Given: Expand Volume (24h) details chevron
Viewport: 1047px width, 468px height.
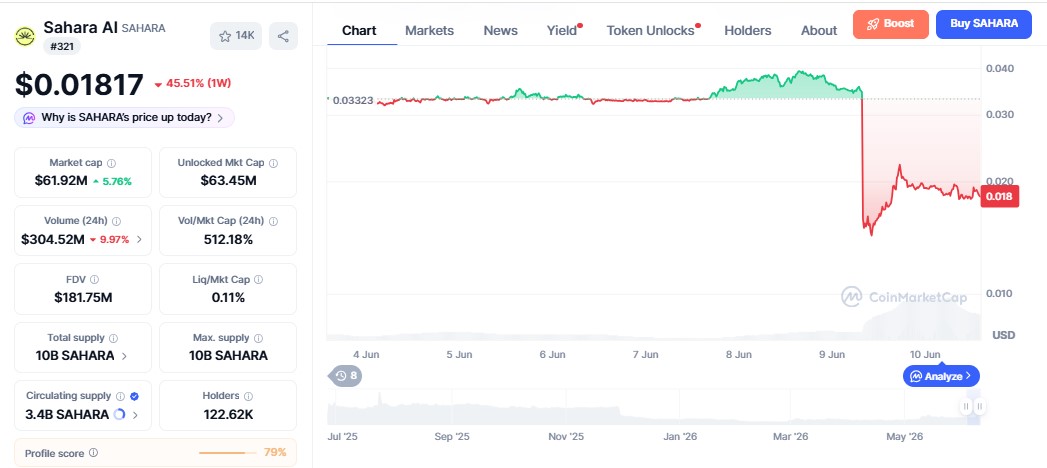Looking at the screenshot, I should (x=139, y=239).
